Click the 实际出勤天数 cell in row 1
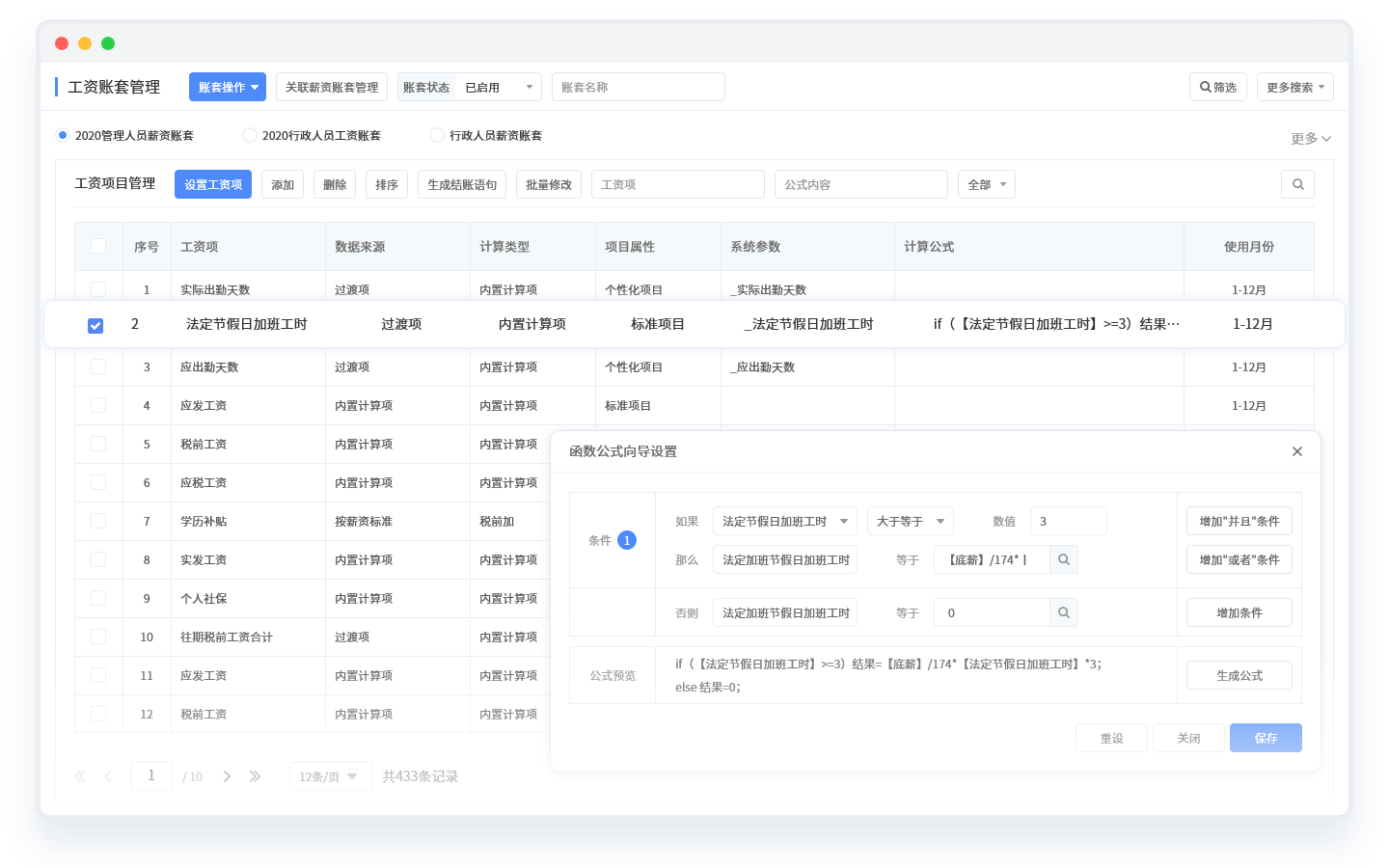This screenshot has height=868, width=1389. click(215, 289)
